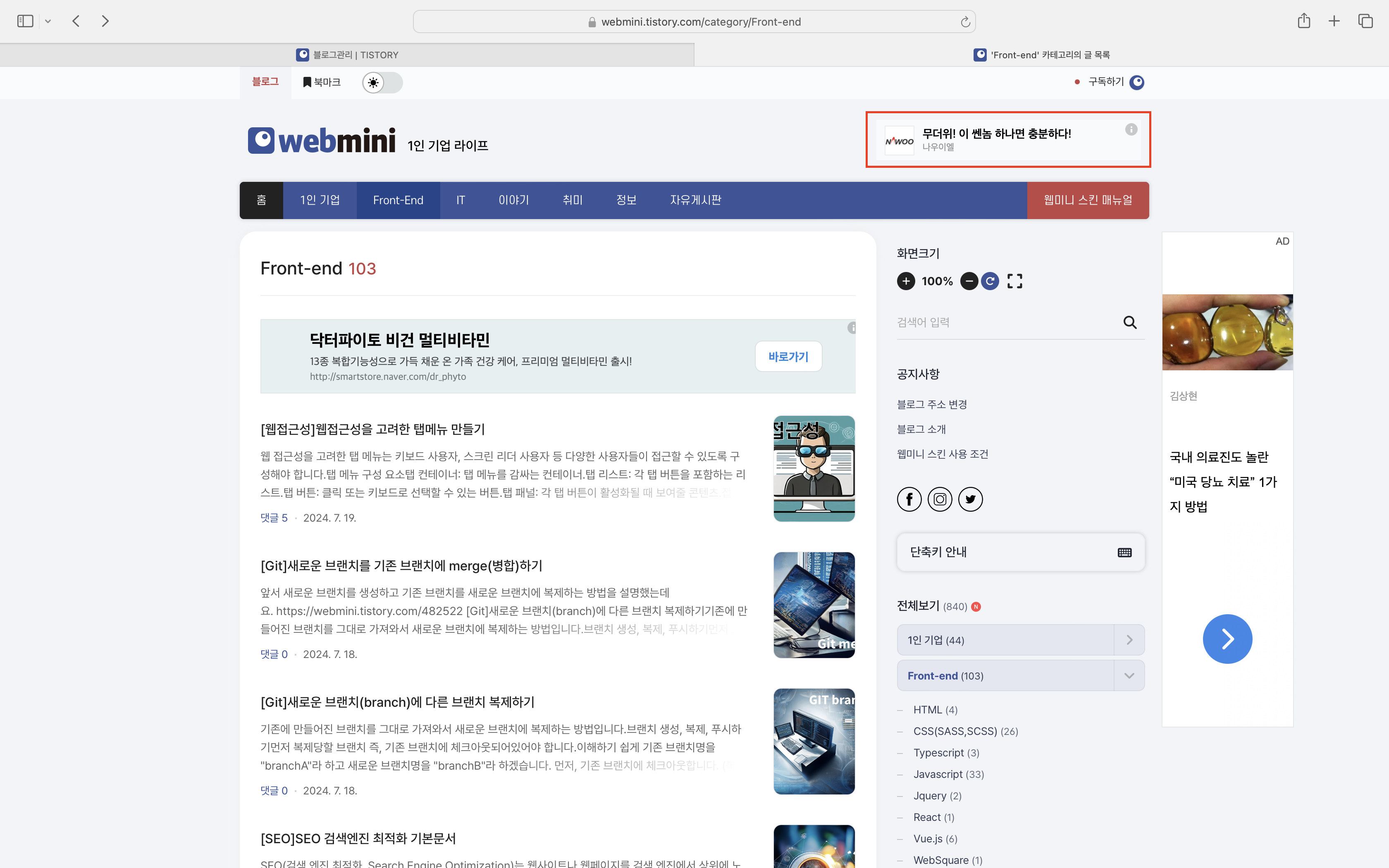
Task: Expand the 1인 기업 category arrow
Action: tap(1129, 640)
